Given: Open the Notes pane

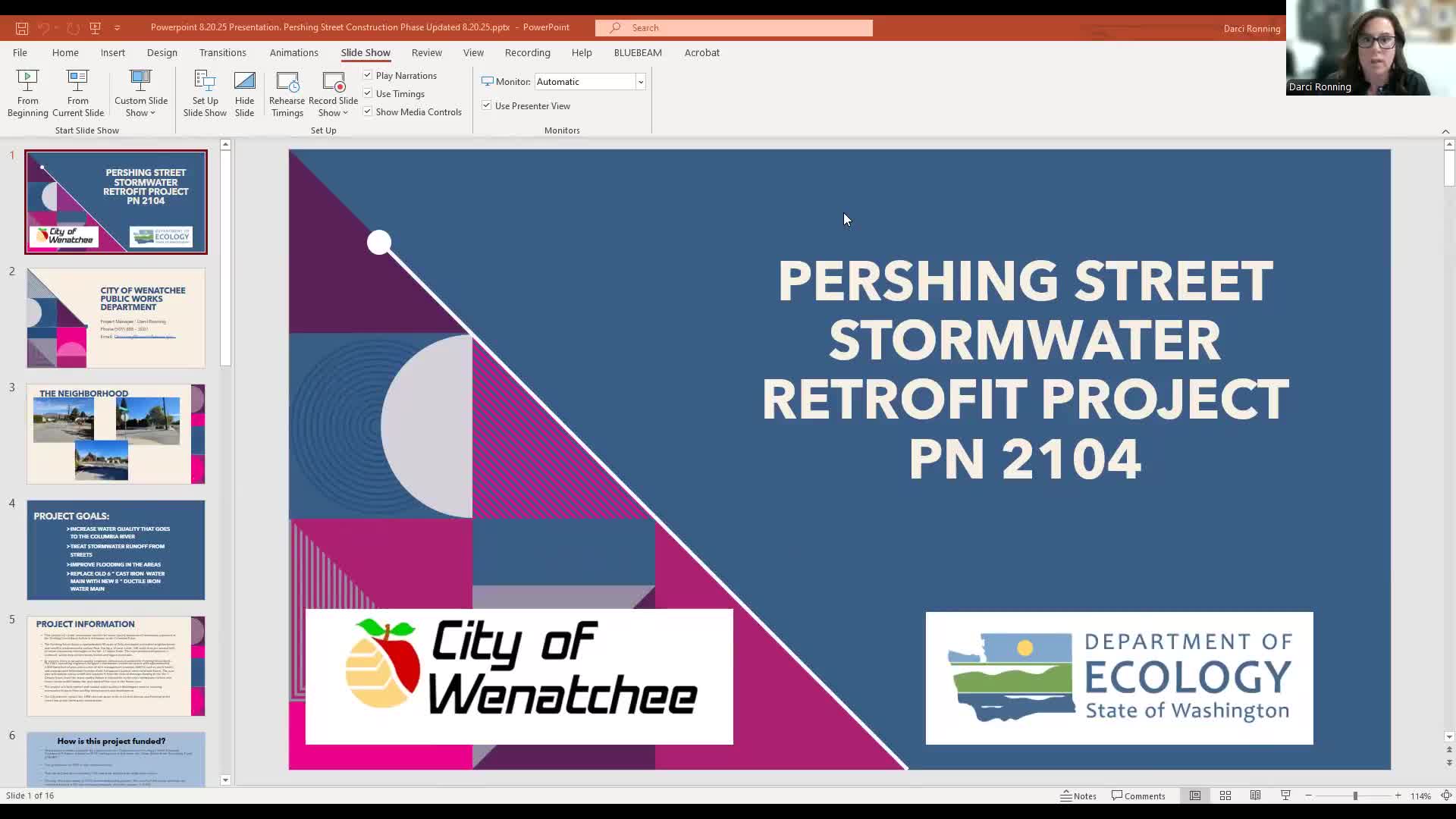Looking at the screenshot, I should (x=1078, y=795).
